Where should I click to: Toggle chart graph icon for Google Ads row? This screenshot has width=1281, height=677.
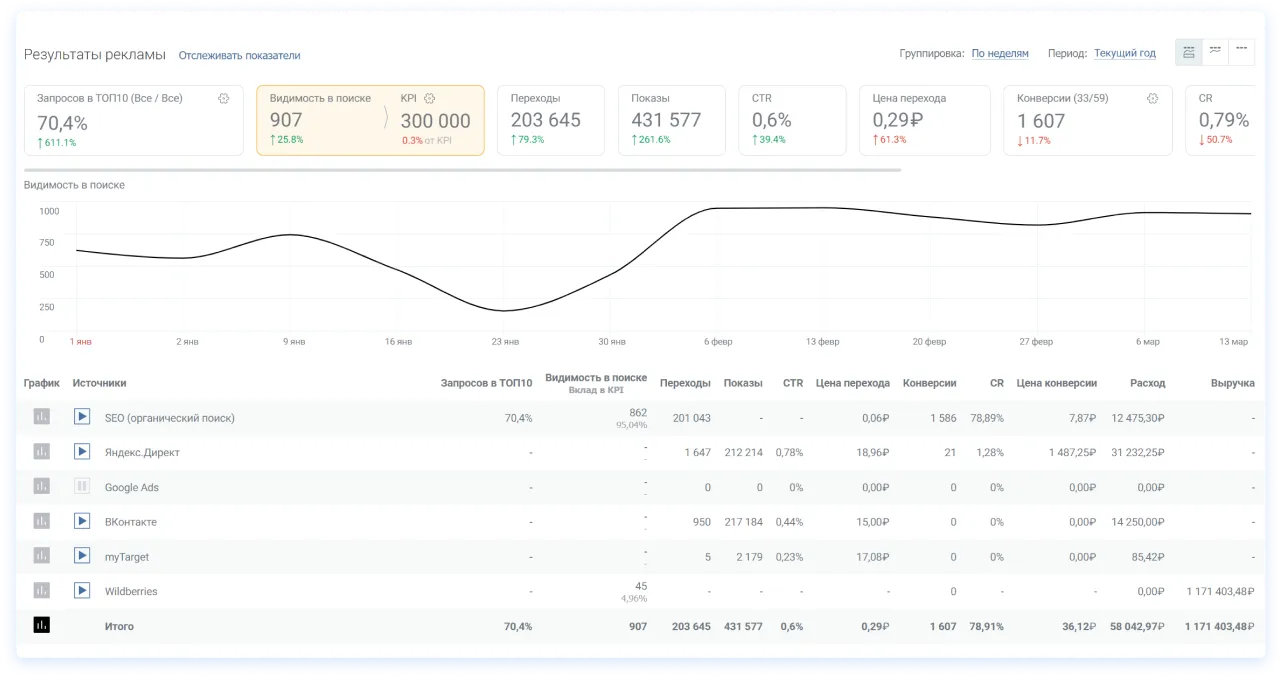point(41,486)
